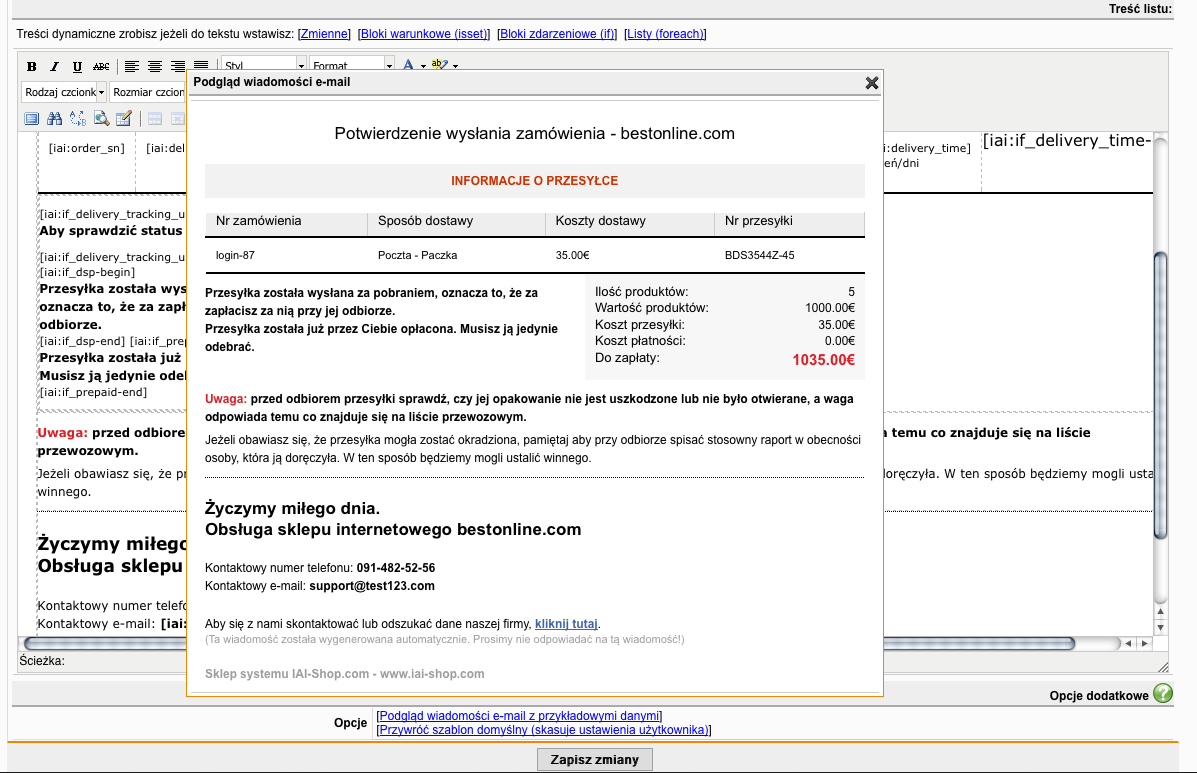
Task: Open preview with sample data link
Action: point(519,716)
